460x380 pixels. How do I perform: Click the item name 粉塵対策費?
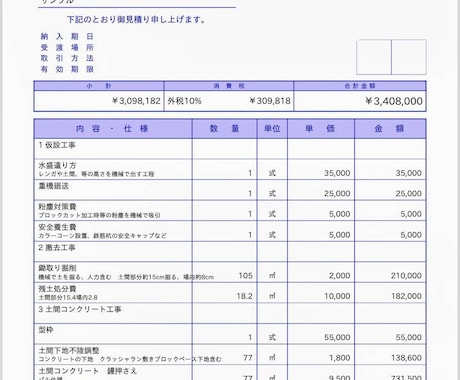tap(57, 206)
